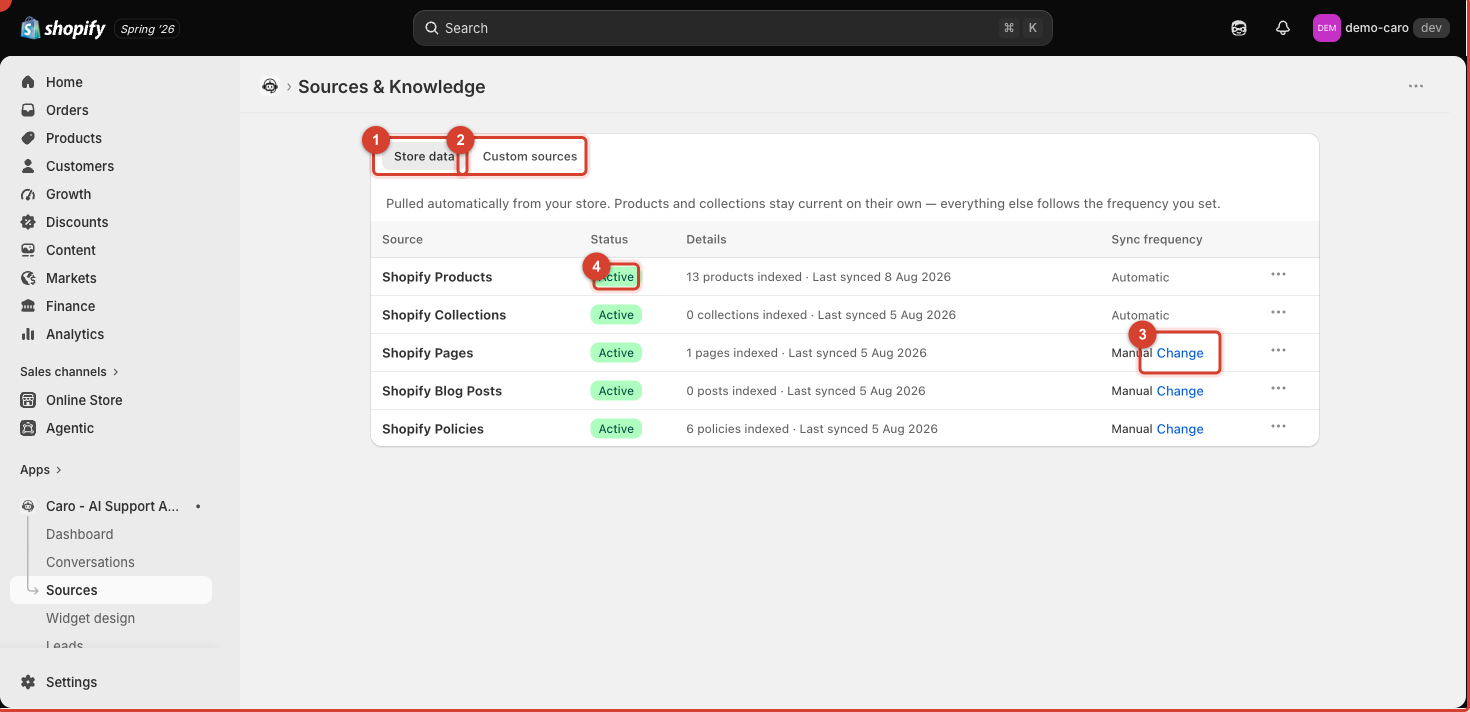
Task: Click the Home house icon
Action: point(28,82)
